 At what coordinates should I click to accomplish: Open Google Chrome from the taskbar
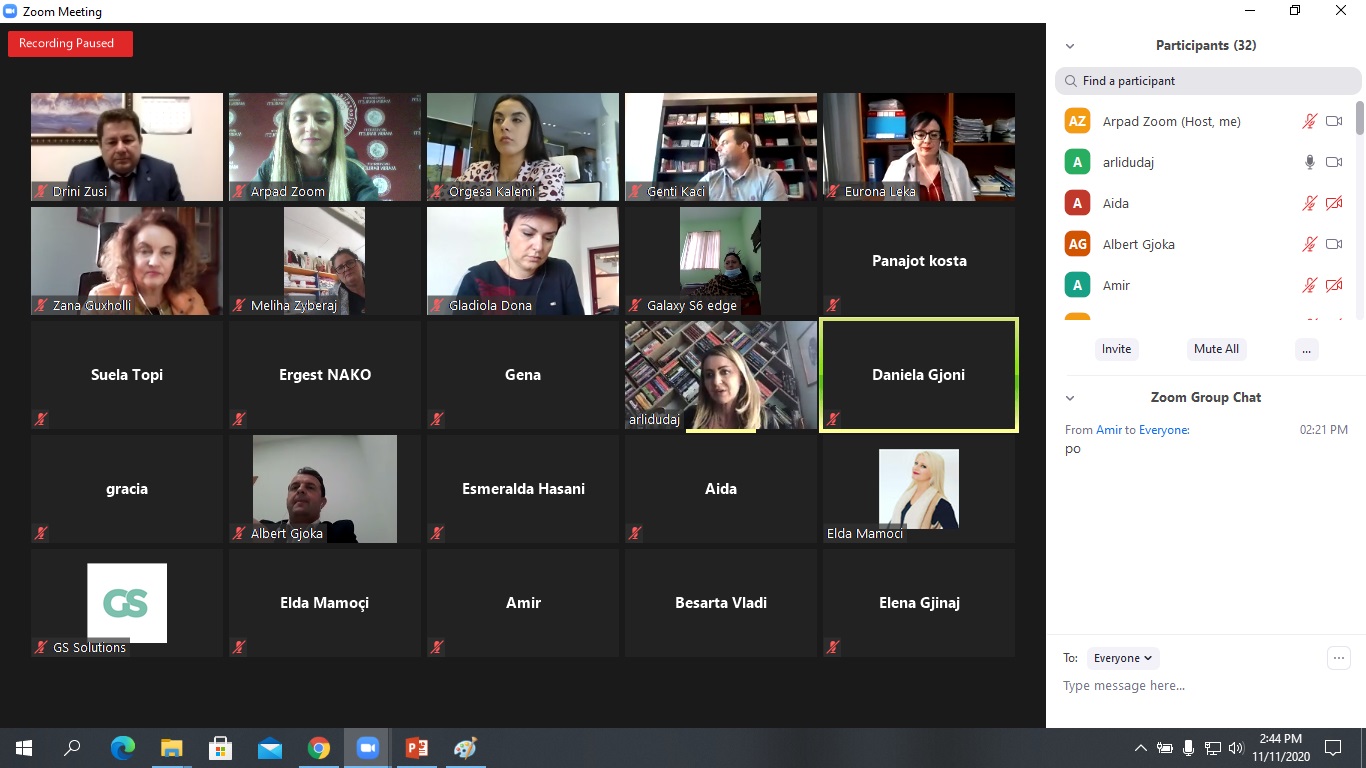pyautogui.click(x=319, y=748)
